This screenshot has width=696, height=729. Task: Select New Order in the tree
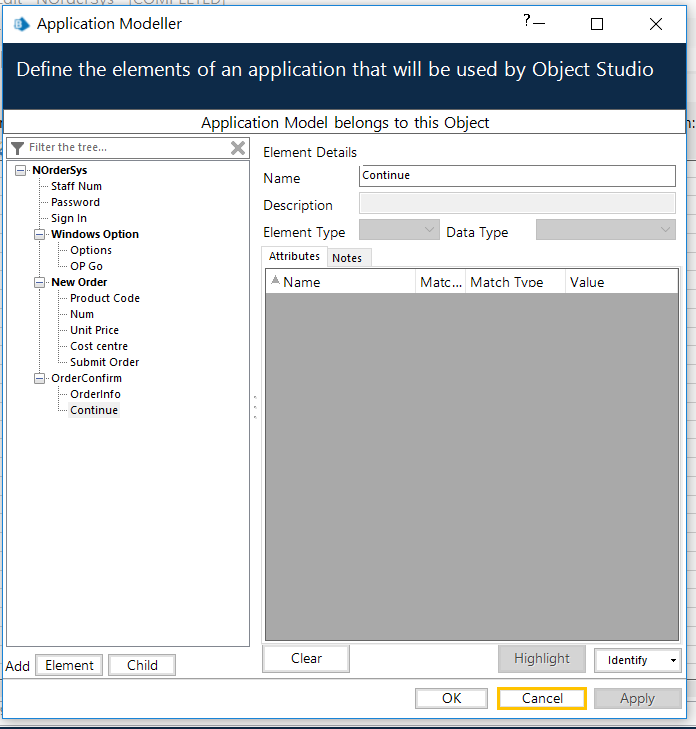(x=79, y=282)
